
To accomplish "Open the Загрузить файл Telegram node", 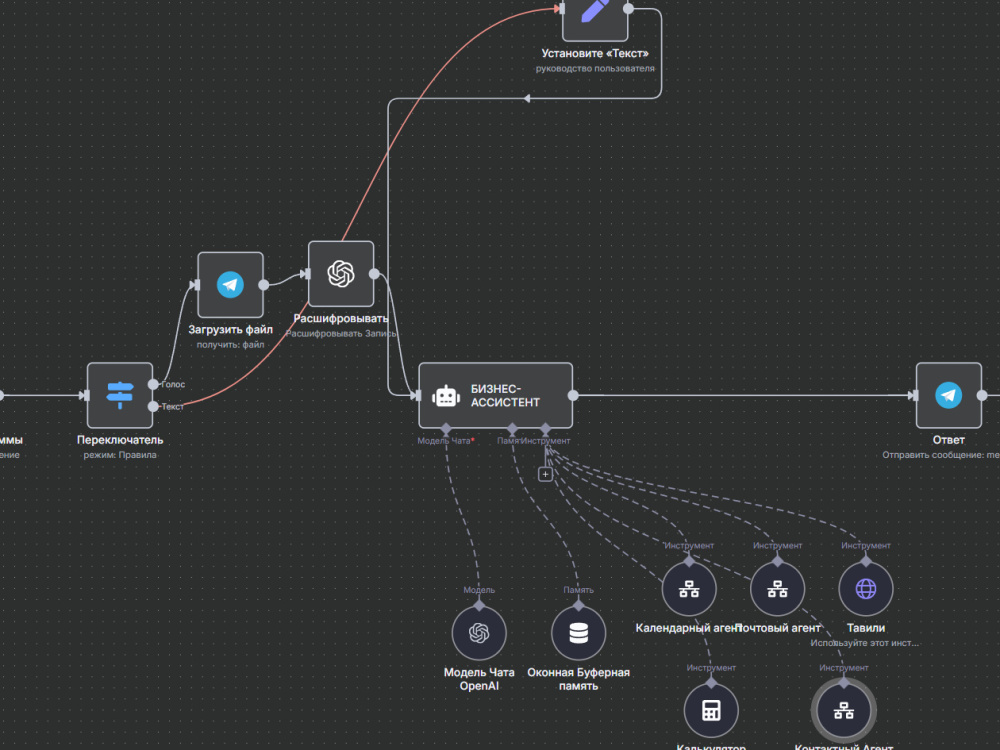I will click(x=230, y=284).
